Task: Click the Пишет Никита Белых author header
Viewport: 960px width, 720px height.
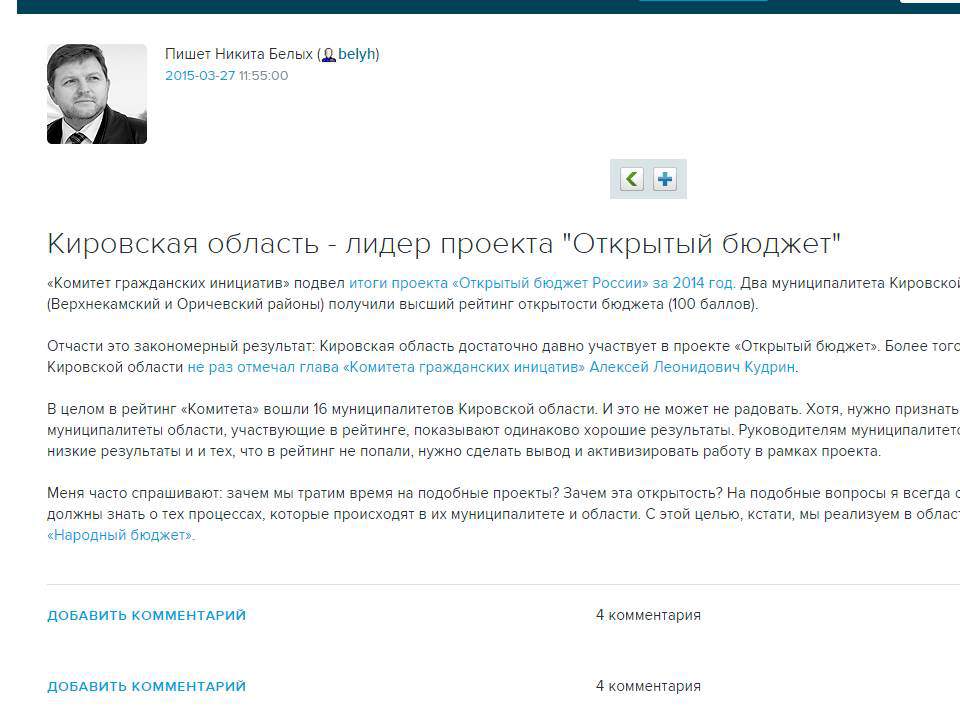Action: [240, 54]
